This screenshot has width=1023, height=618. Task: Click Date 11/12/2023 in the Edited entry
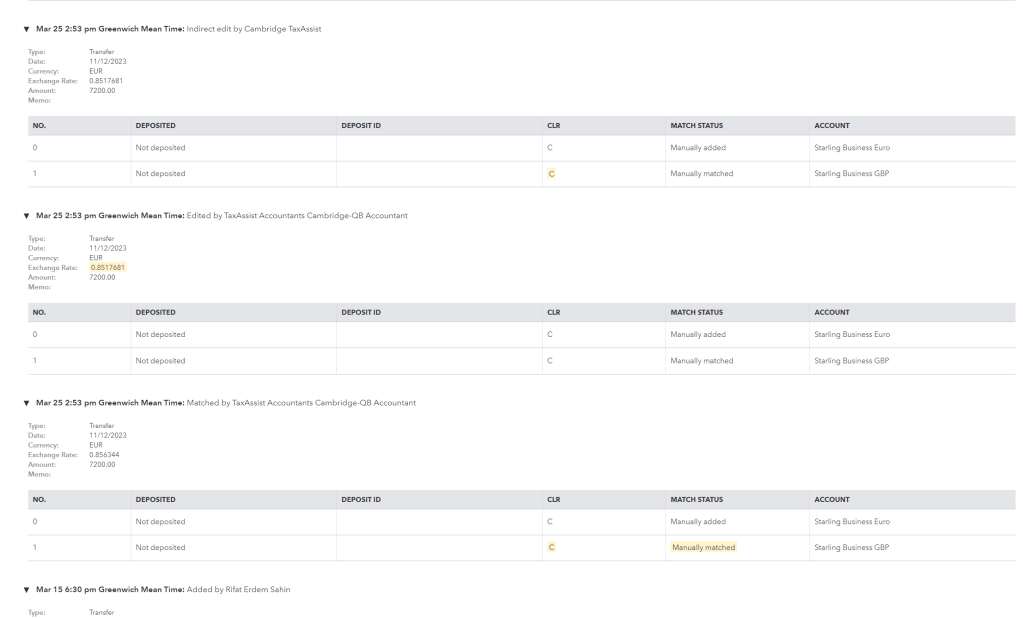[108, 248]
